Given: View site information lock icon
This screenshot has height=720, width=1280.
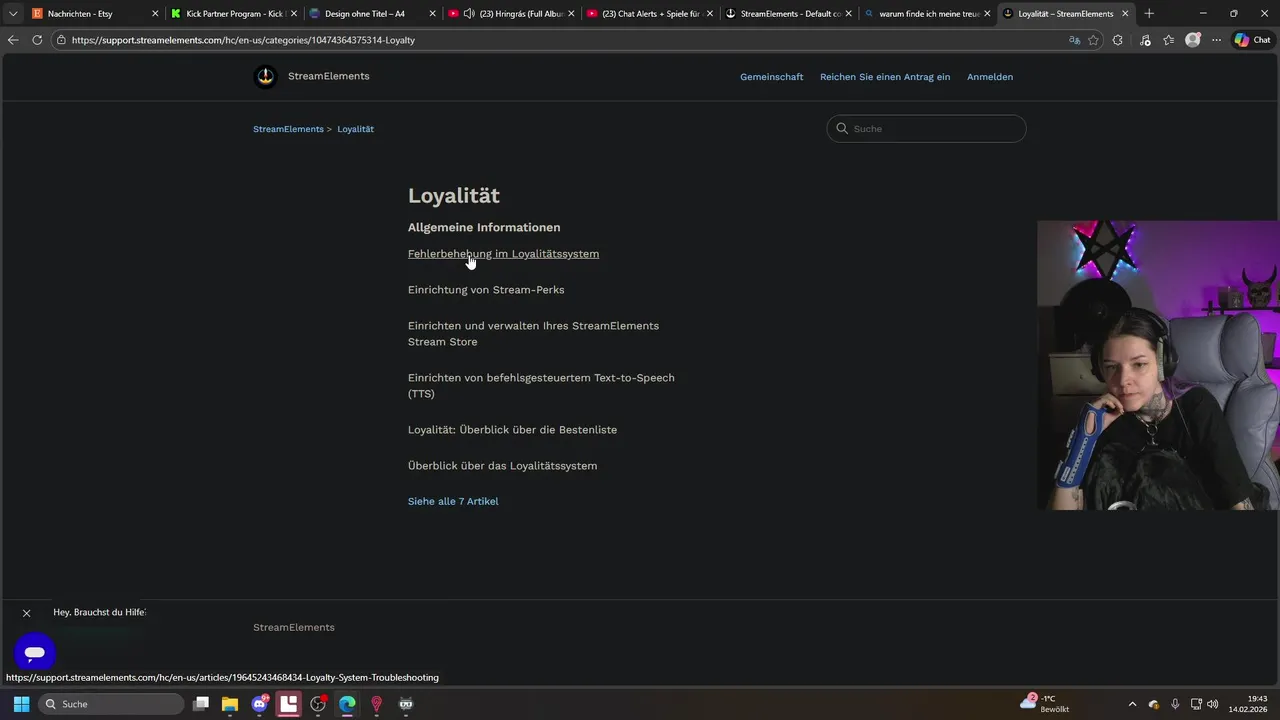Looking at the screenshot, I should pos(62,40).
